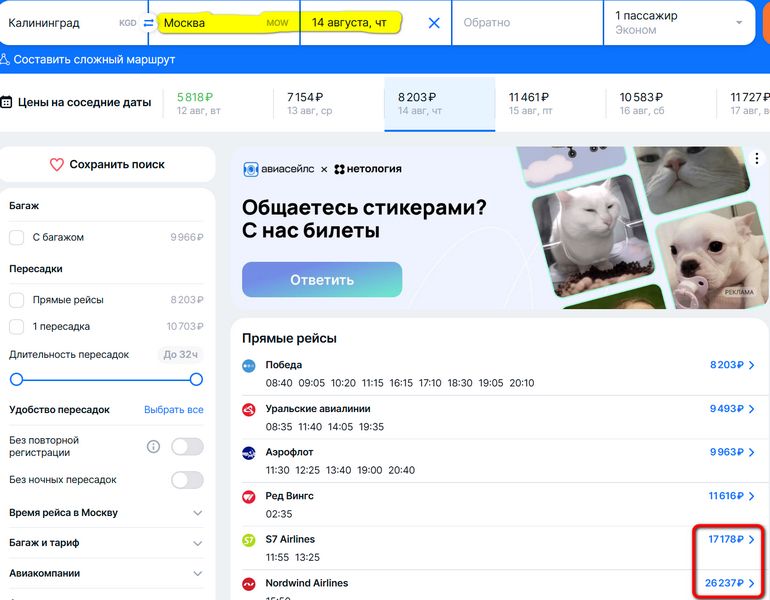Select 16 авг price tab 10583₽

(x=661, y=104)
